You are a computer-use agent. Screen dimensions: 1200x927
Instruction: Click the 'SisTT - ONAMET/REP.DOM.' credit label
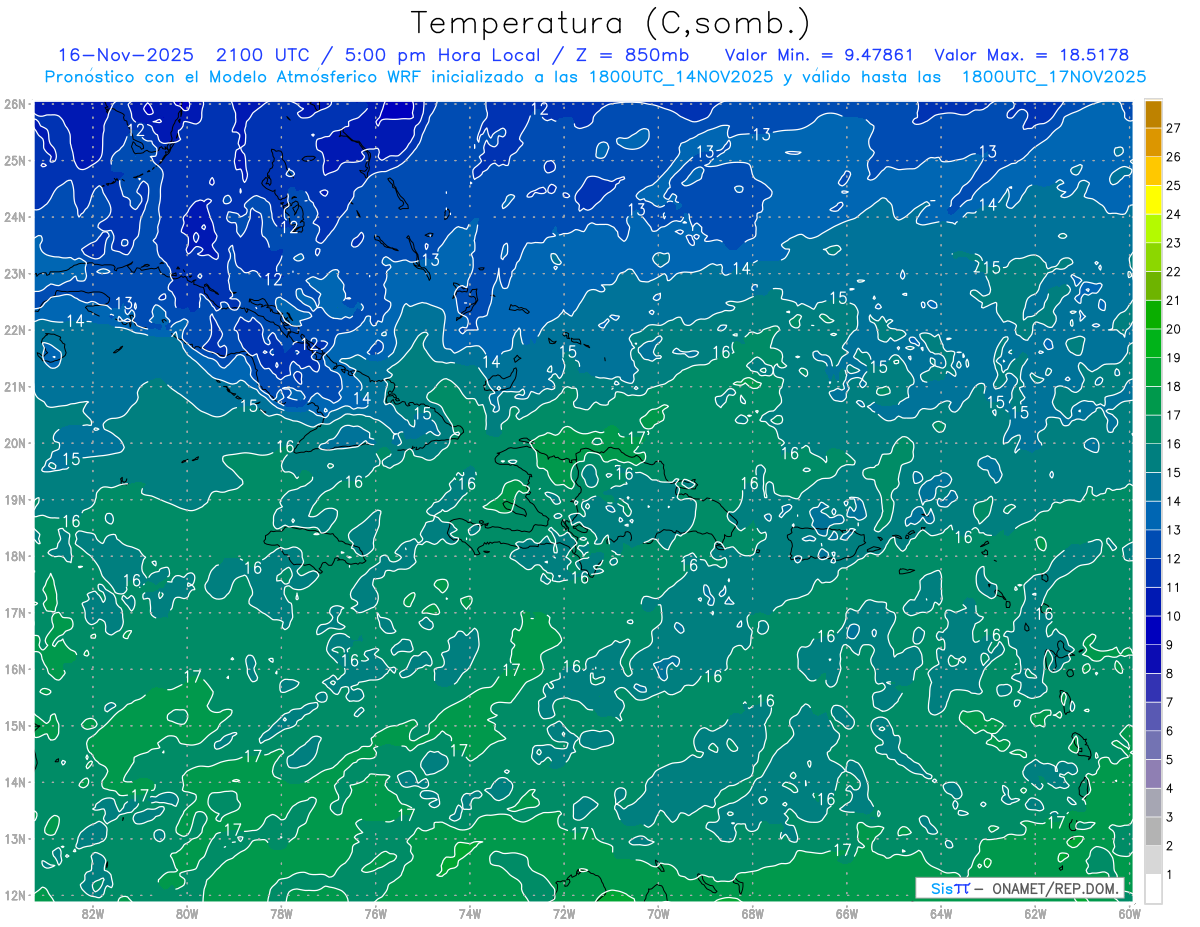pos(1020,888)
